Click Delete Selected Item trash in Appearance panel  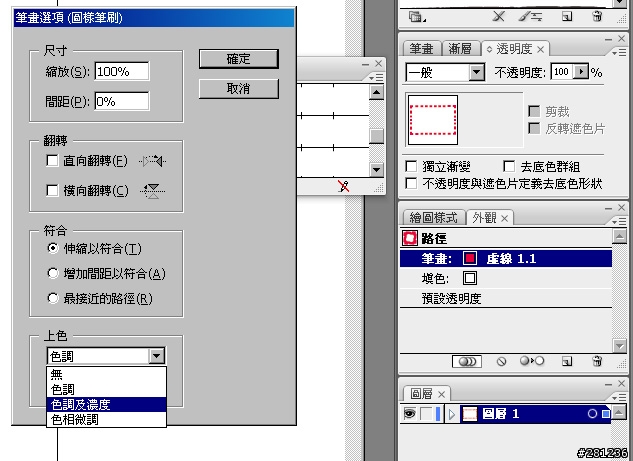597,361
